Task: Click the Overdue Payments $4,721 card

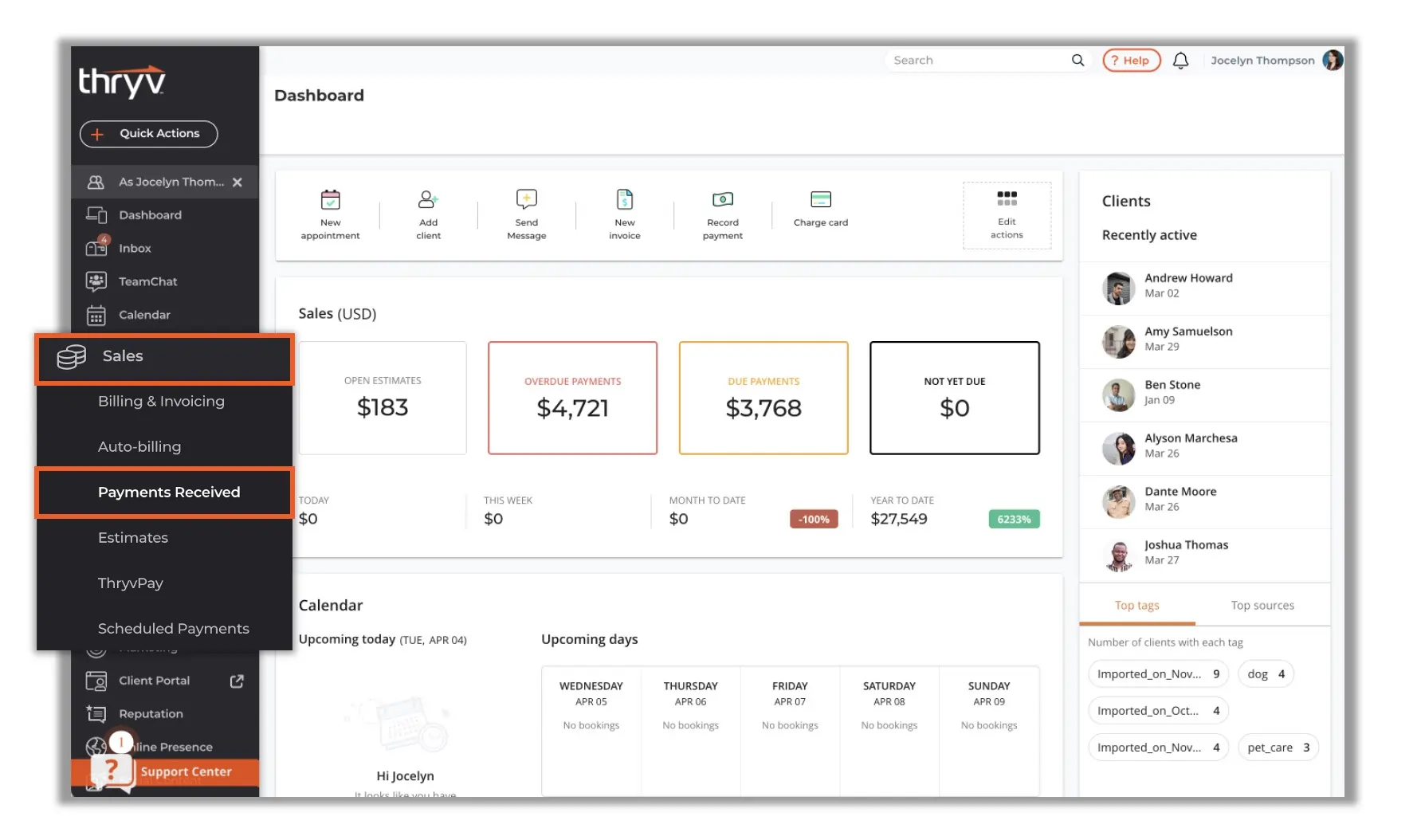Action: tap(573, 398)
